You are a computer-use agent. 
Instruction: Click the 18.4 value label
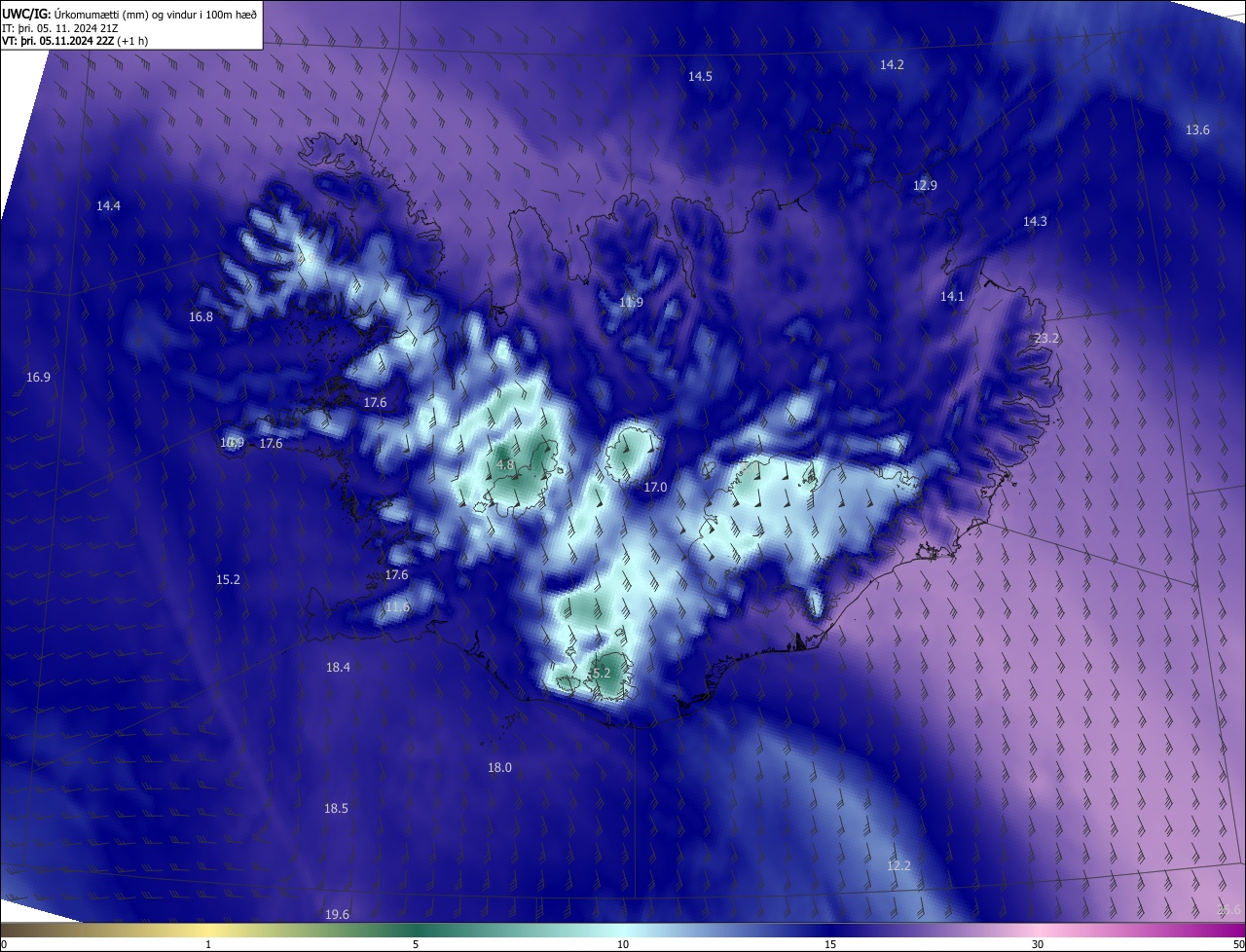tap(338, 667)
